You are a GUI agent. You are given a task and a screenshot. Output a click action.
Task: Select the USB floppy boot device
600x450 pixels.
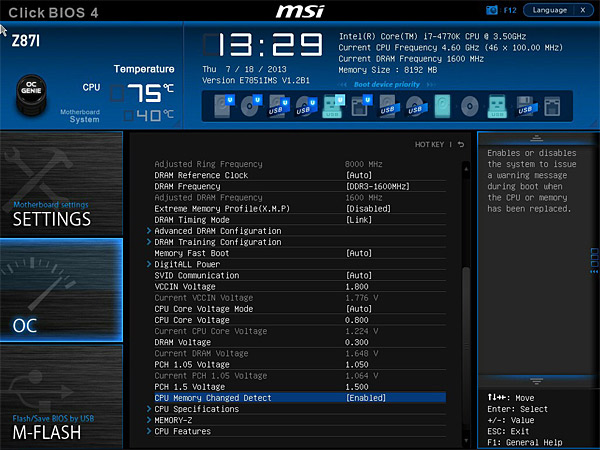(x=526, y=106)
